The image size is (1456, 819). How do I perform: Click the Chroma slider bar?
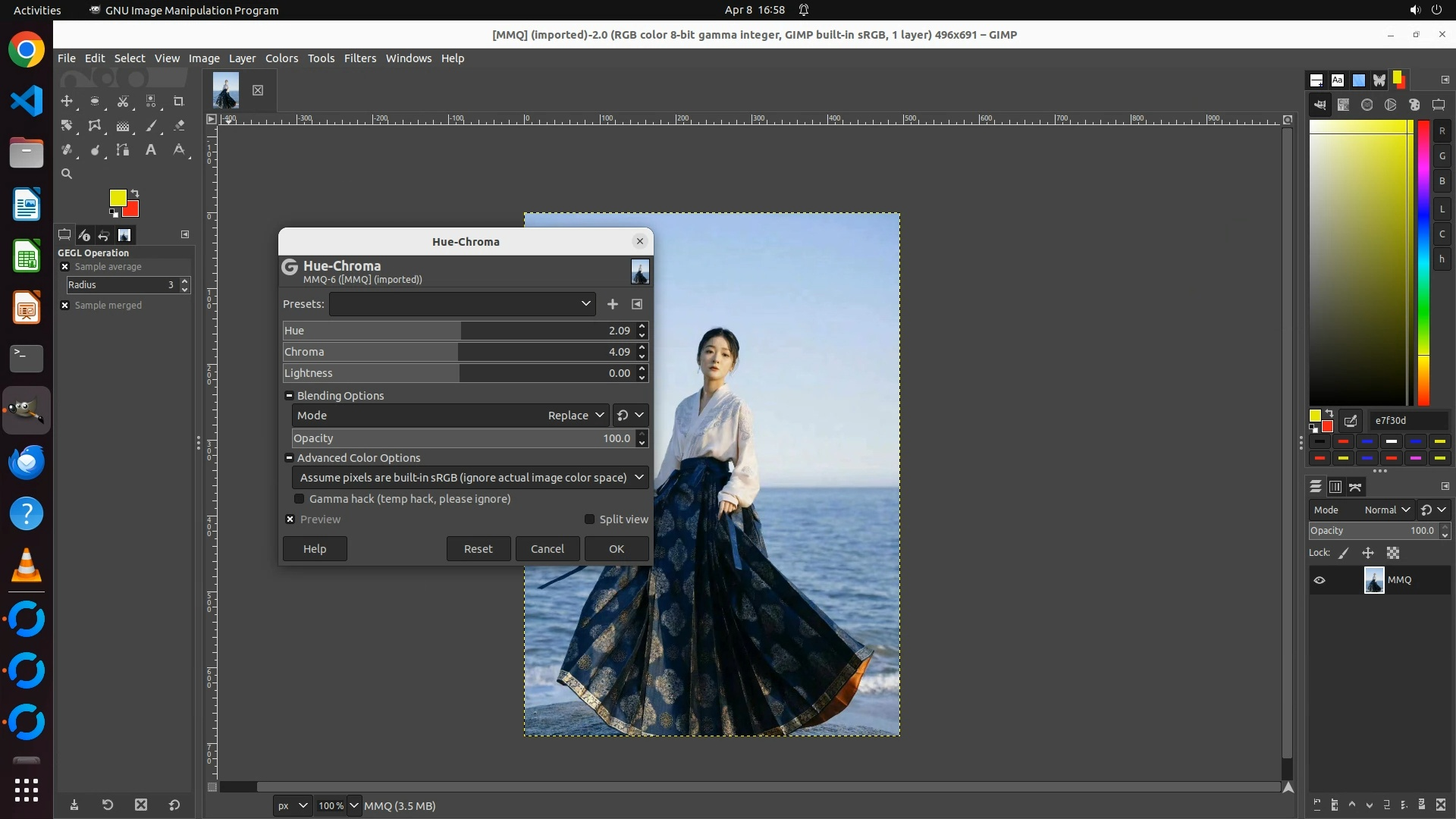[x=455, y=352]
